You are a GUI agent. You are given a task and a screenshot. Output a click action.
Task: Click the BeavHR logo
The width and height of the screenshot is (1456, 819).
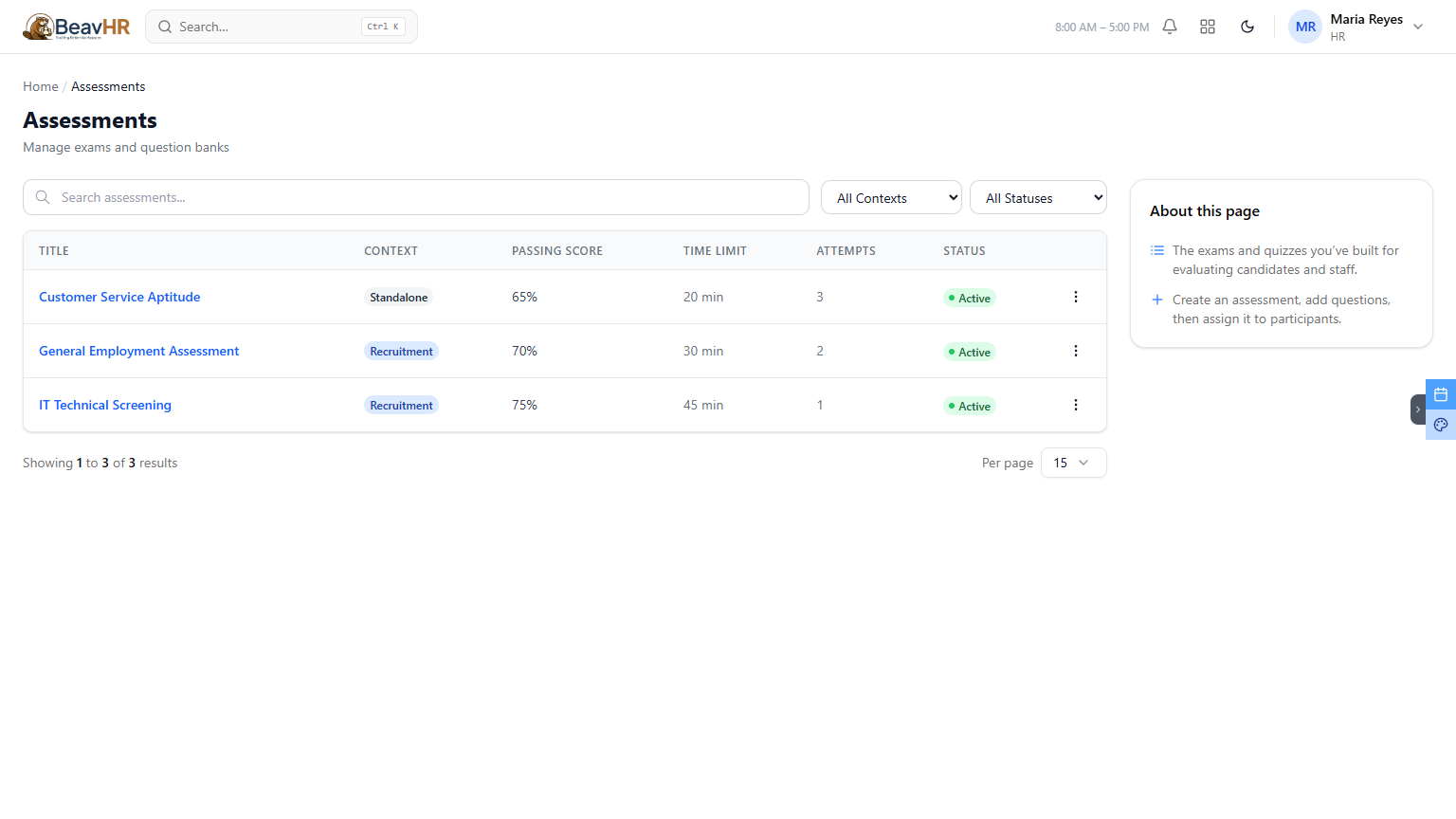pos(77,27)
